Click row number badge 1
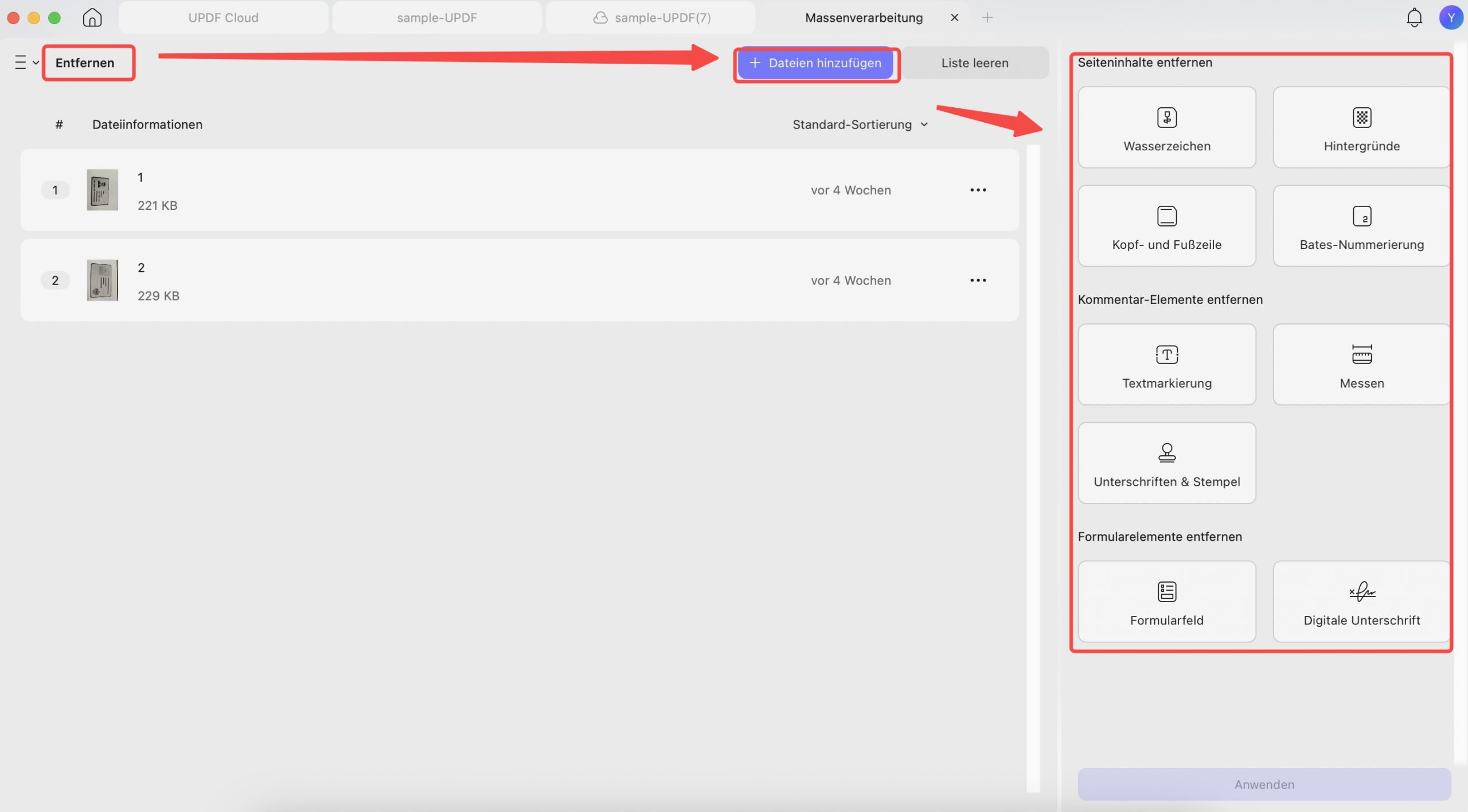This screenshot has height=812, width=1468. click(x=55, y=190)
